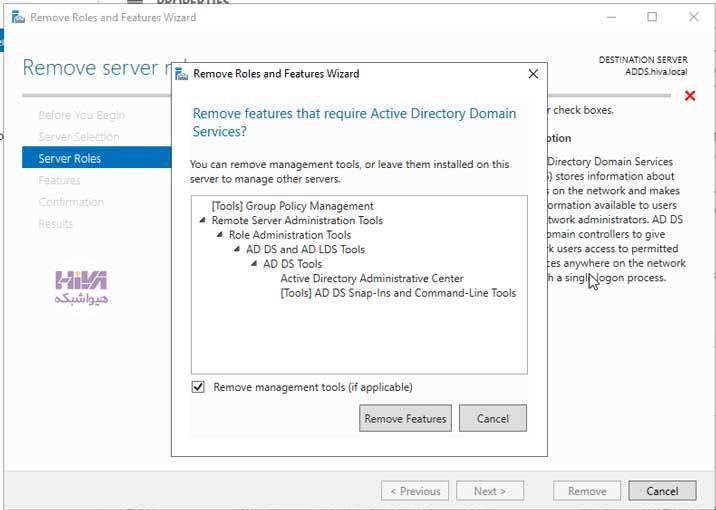Image resolution: width=716 pixels, height=510 pixels.
Task: Go to Features step in sidebar
Action: coord(59,180)
